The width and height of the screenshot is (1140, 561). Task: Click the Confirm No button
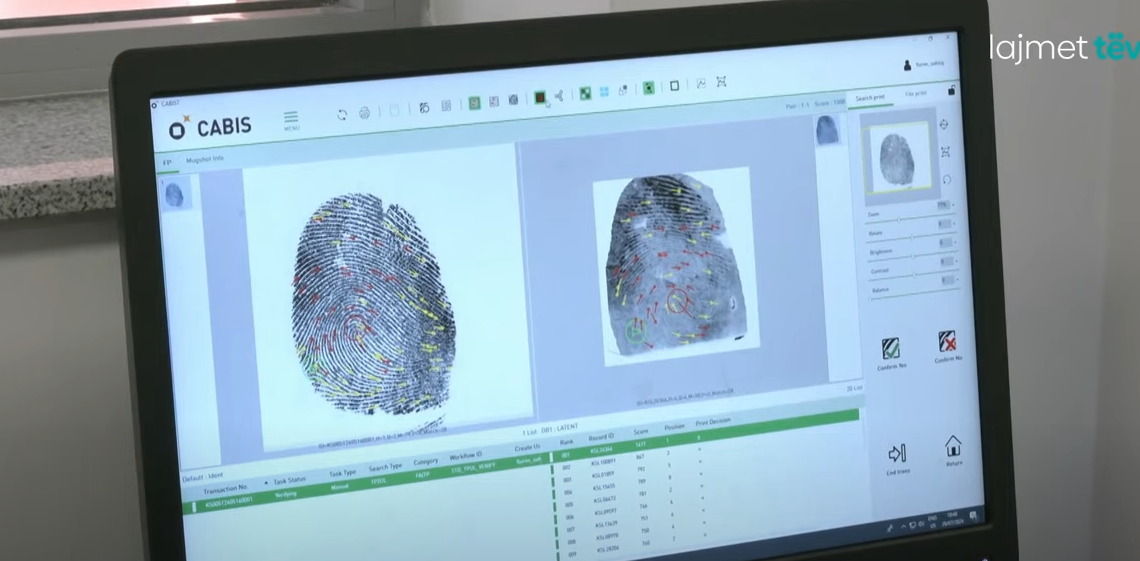(x=947, y=347)
